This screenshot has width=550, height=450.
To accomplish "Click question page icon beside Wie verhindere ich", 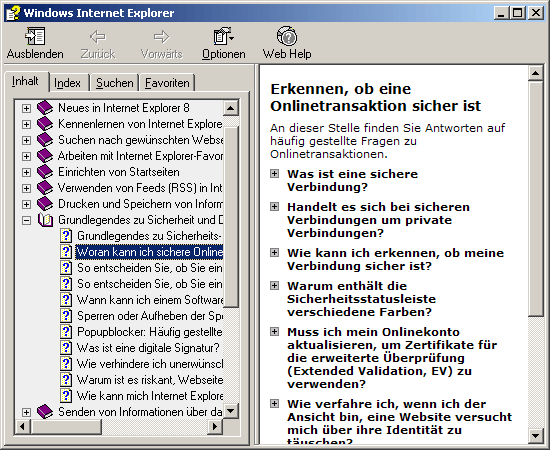I will pyautogui.click(x=66, y=364).
